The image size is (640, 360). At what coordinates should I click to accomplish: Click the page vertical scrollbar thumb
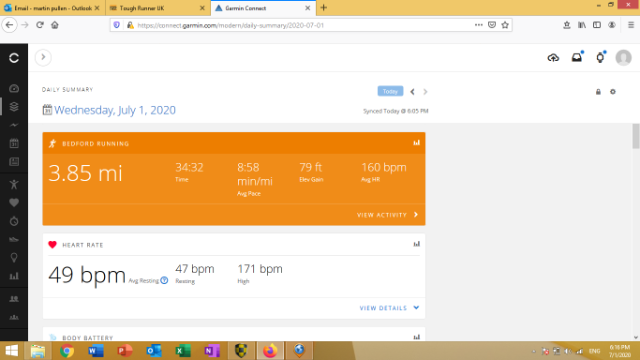click(x=636, y=136)
